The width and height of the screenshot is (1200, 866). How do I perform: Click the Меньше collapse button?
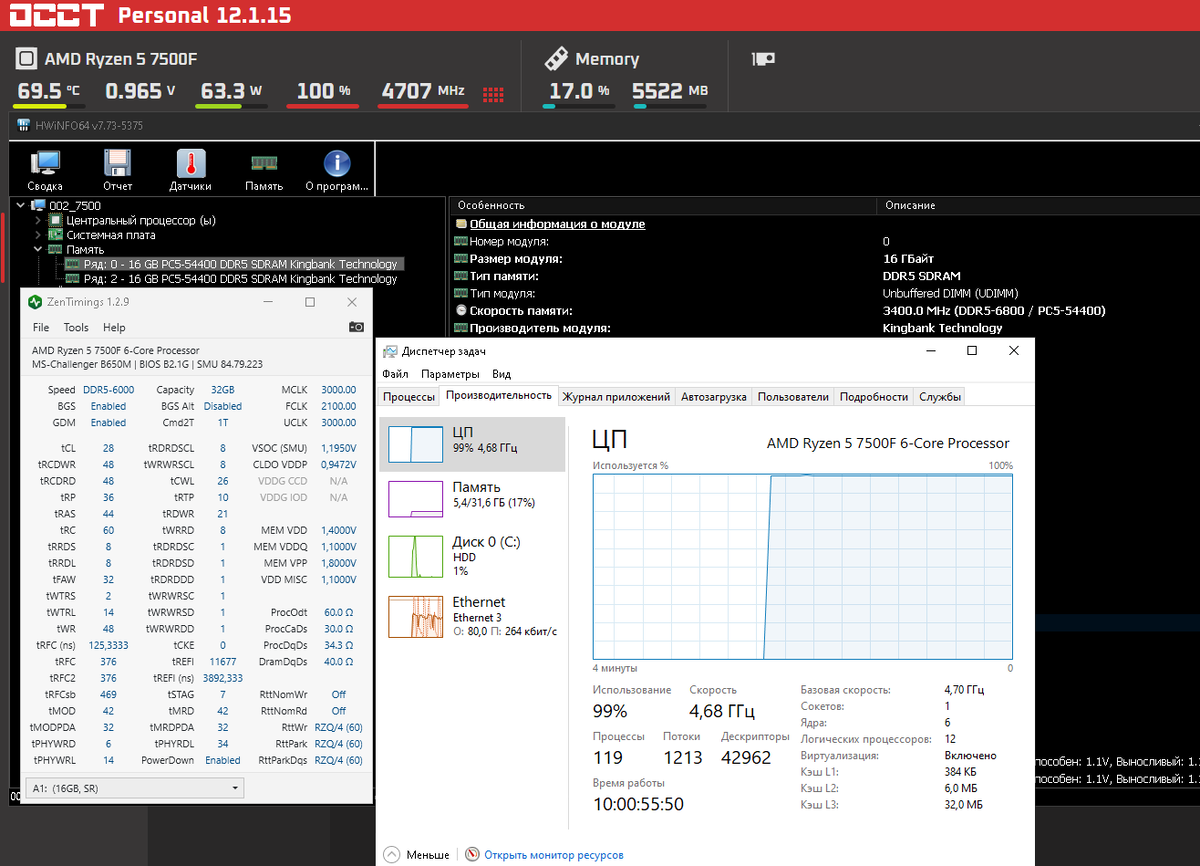point(417,855)
